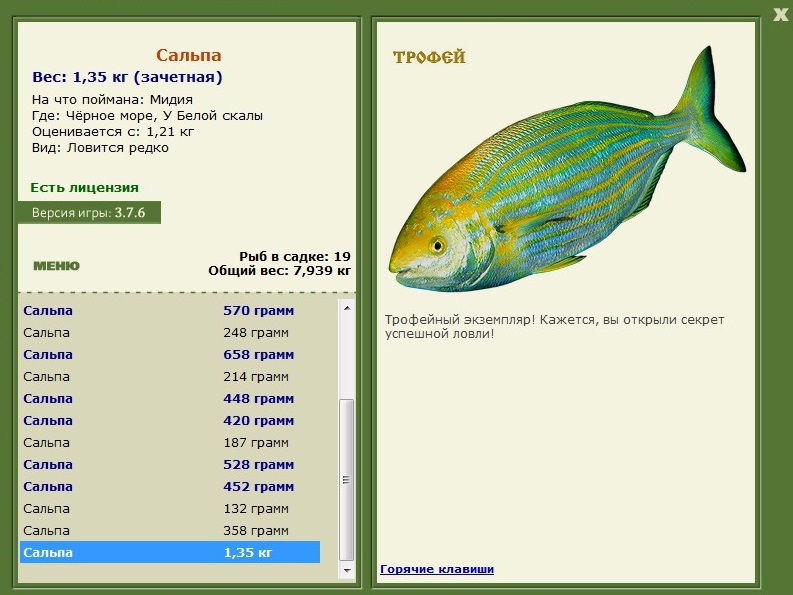The height and width of the screenshot is (595, 793).
Task: Click the fish list scrollbar thumb
Action: tap(346, 480)
